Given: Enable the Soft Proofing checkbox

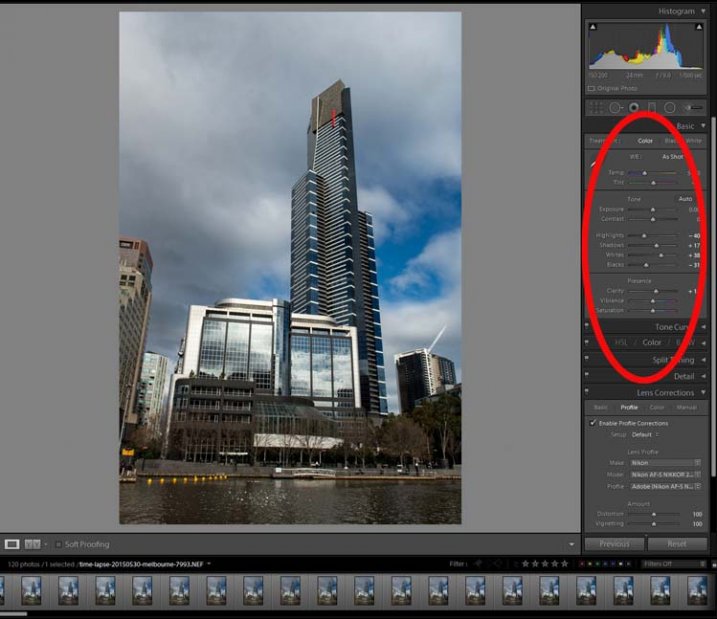Looking at the screenshot, I should (58, 544).
